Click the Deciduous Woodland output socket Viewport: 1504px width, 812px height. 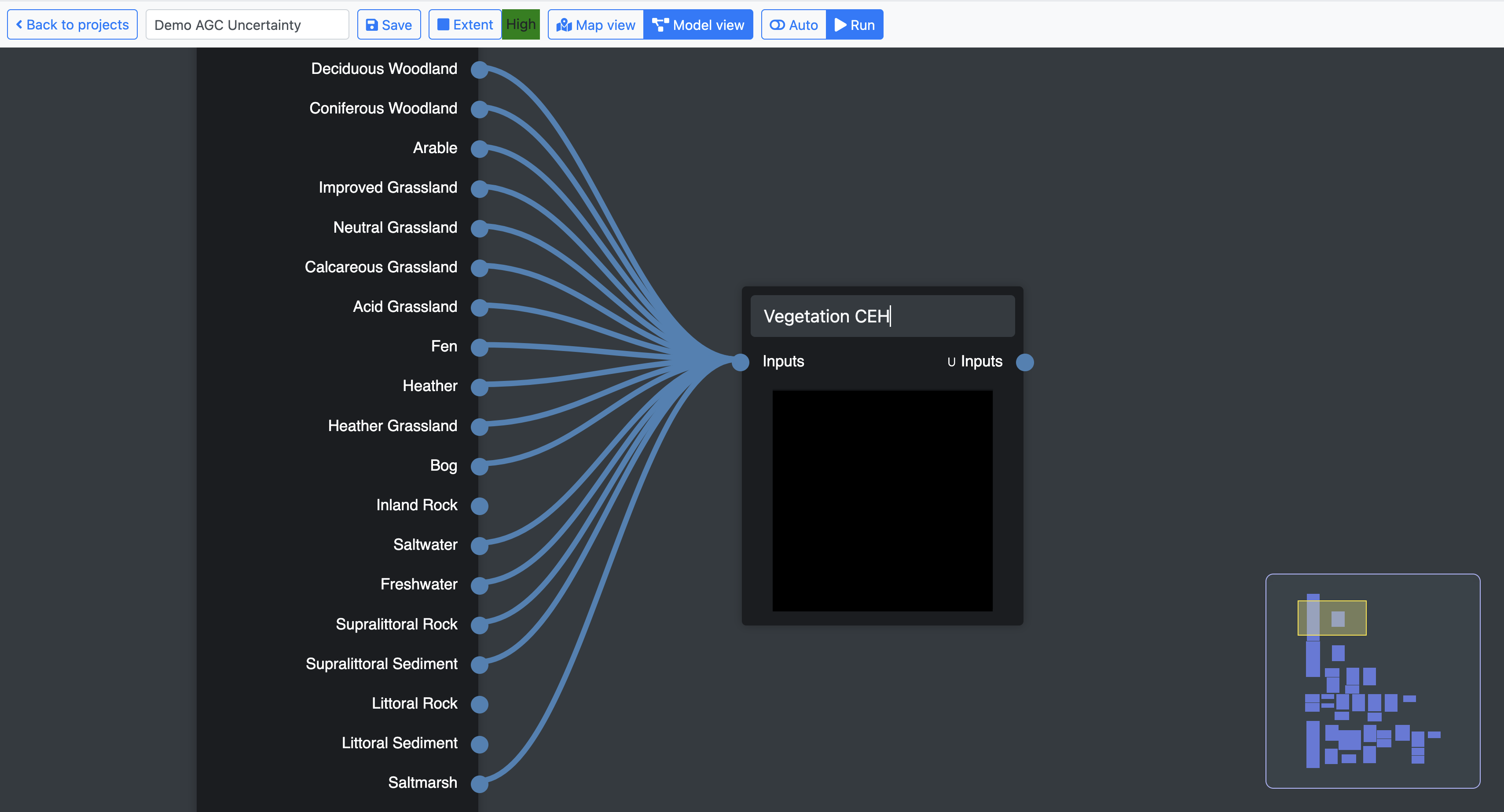(479, 69)
